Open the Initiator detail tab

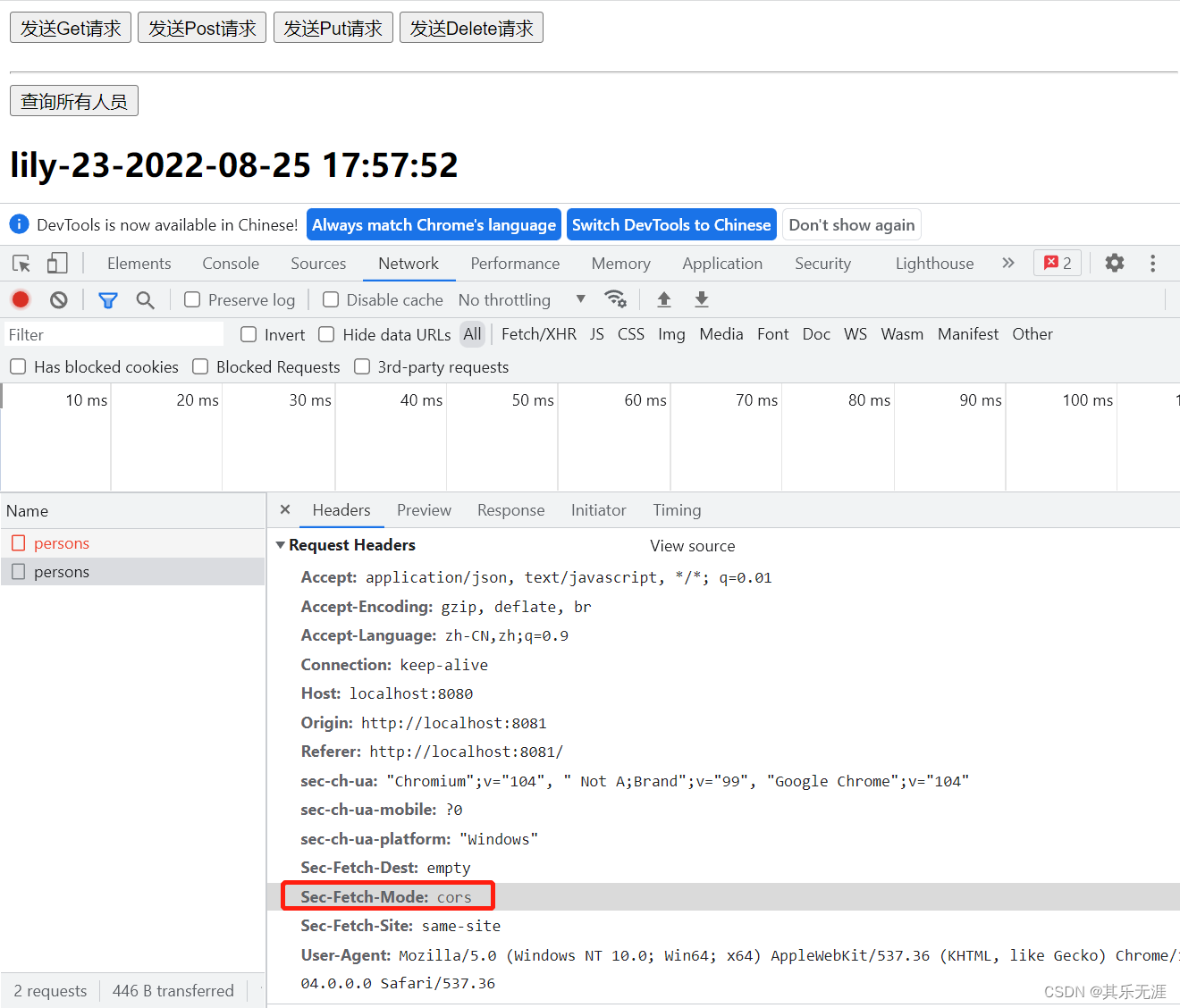[598, 510]
